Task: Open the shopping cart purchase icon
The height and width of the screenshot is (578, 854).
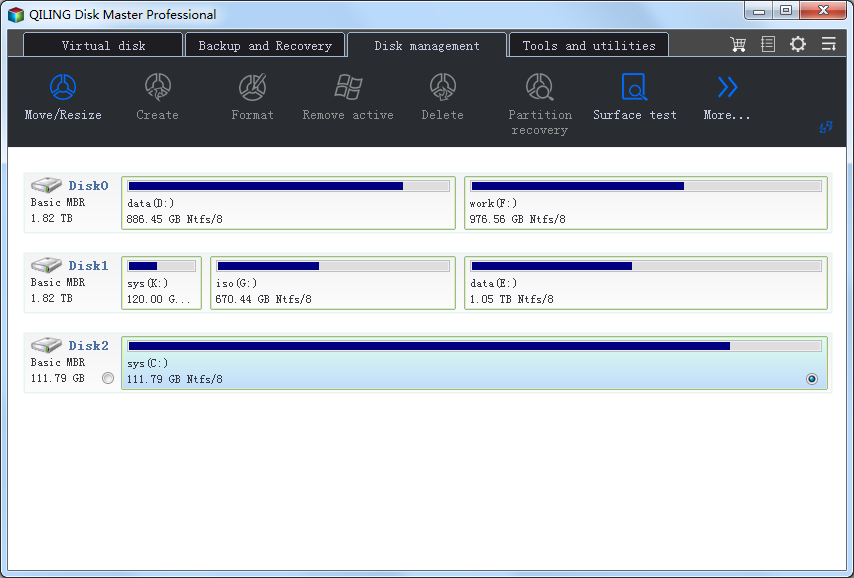Action: click(738, 44)
